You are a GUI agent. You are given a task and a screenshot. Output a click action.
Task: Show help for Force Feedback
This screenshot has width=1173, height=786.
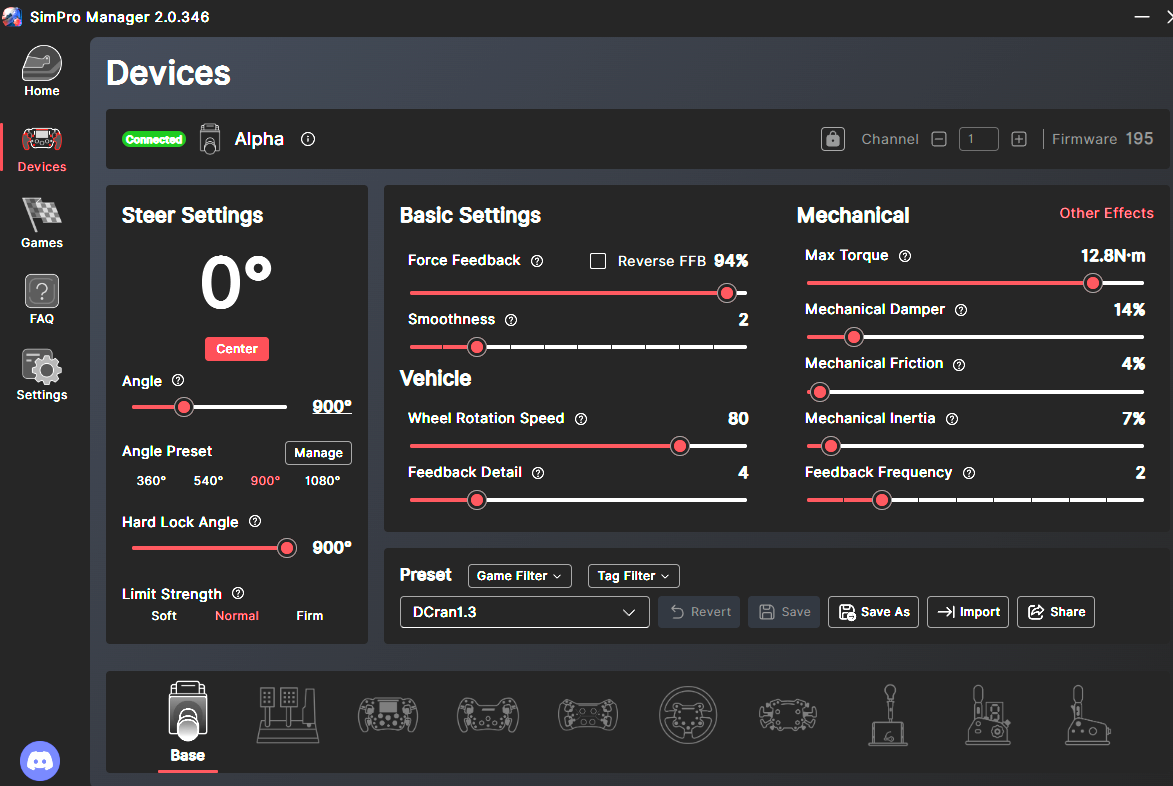[x=537, y=261]
